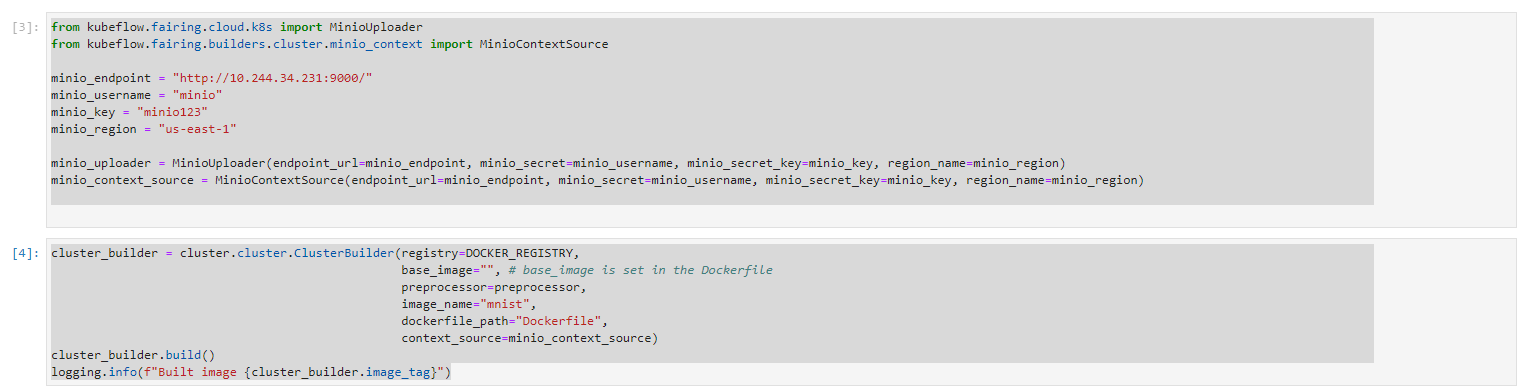The width and height of the screenshot is (1528, 391).
Task: Click the minio_uploader assignment line
Action: pos(558,163)
